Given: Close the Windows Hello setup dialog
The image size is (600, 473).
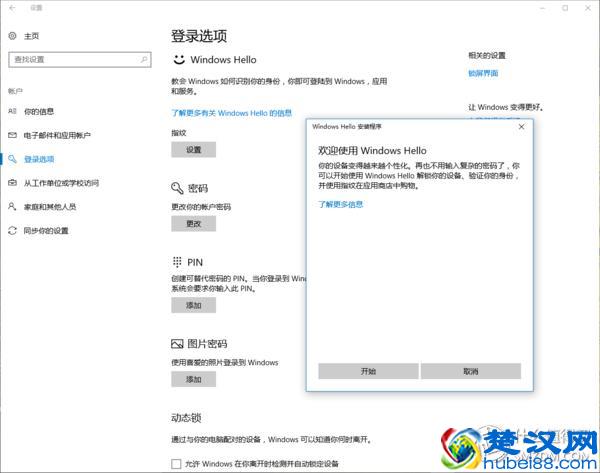Looking at the screenshot, I should coord(521,127).
